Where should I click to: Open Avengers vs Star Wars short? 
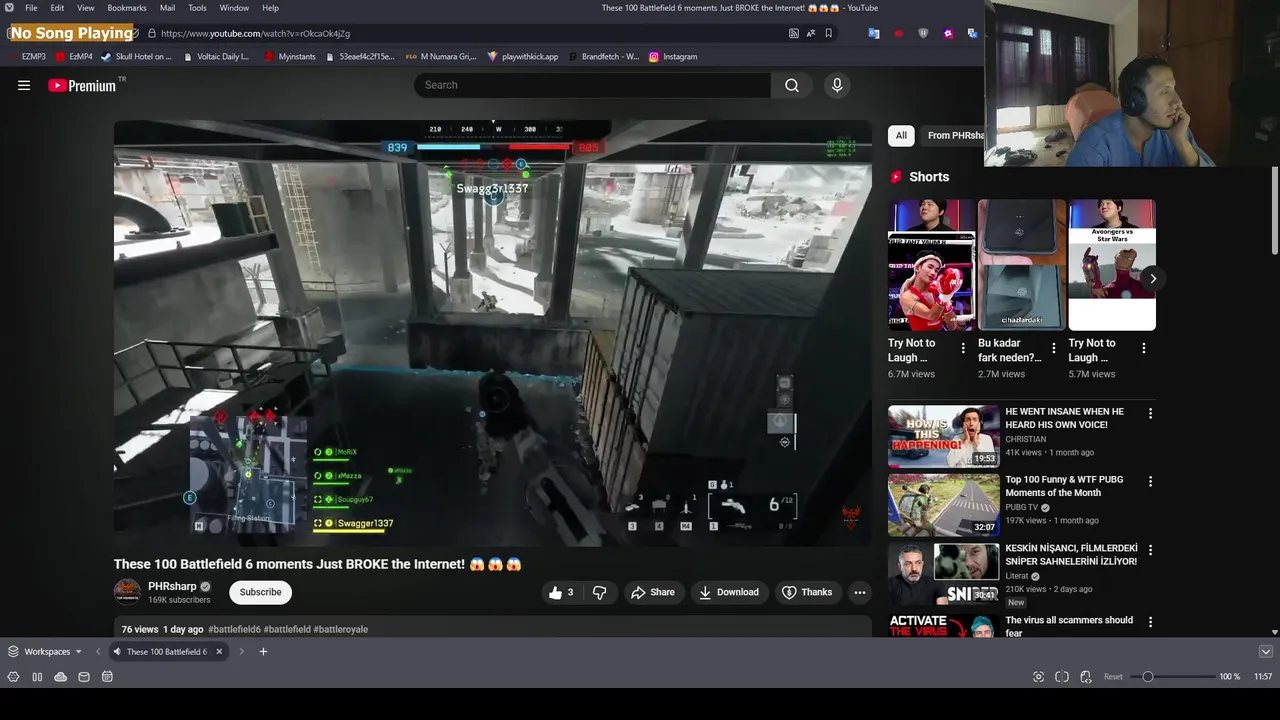tap(1112, 265)
